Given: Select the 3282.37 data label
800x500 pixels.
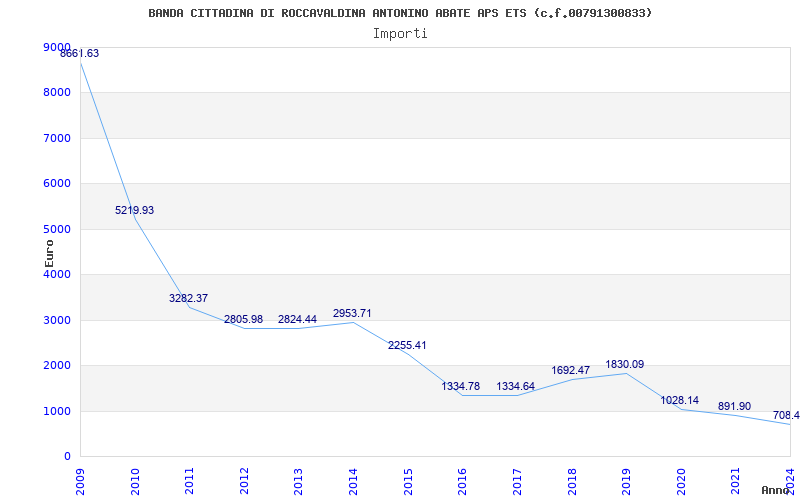Looking at the screenshot, I should 188,298.
